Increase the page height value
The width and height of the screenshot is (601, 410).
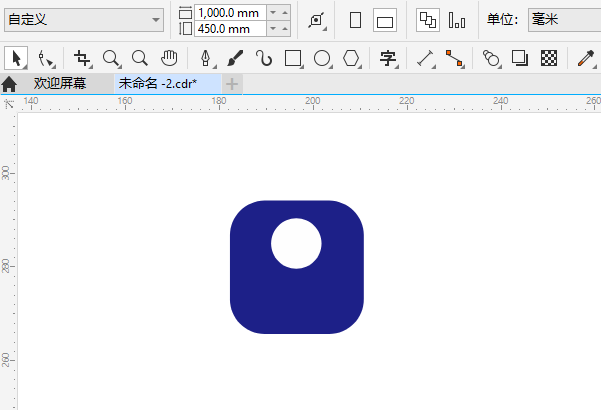coord(285,29)
